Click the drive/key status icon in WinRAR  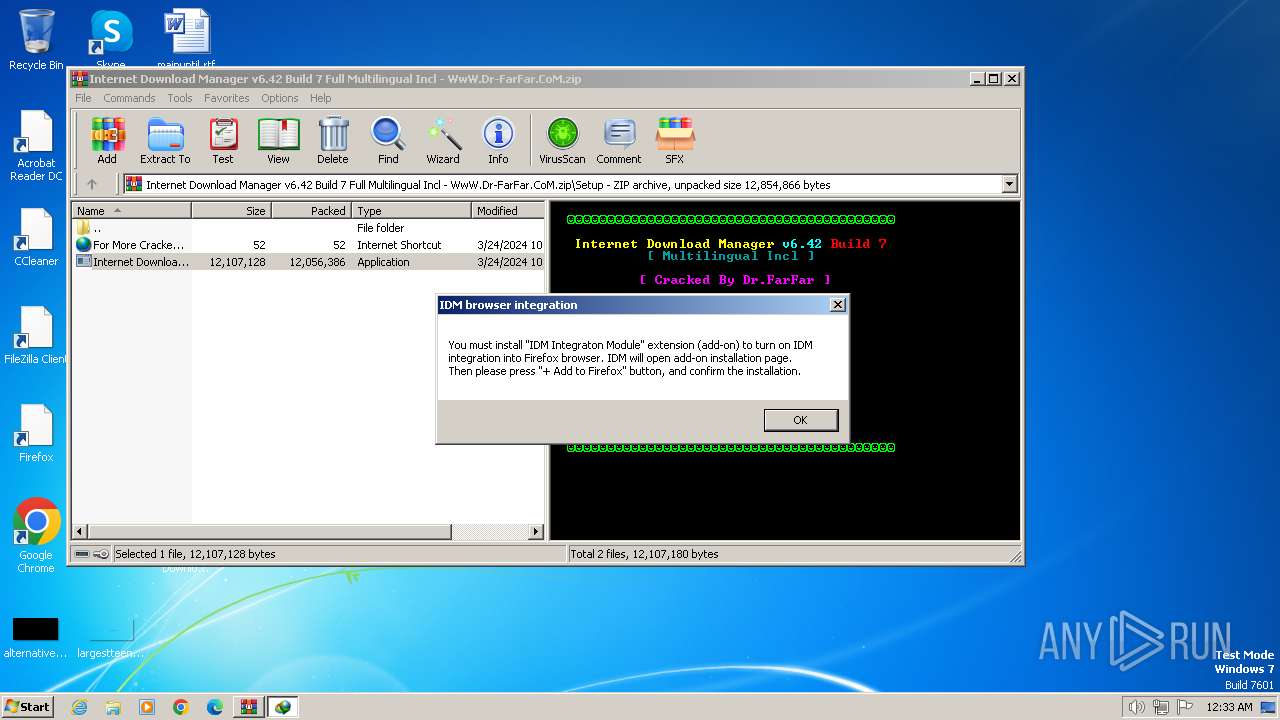tap(92, 554)
